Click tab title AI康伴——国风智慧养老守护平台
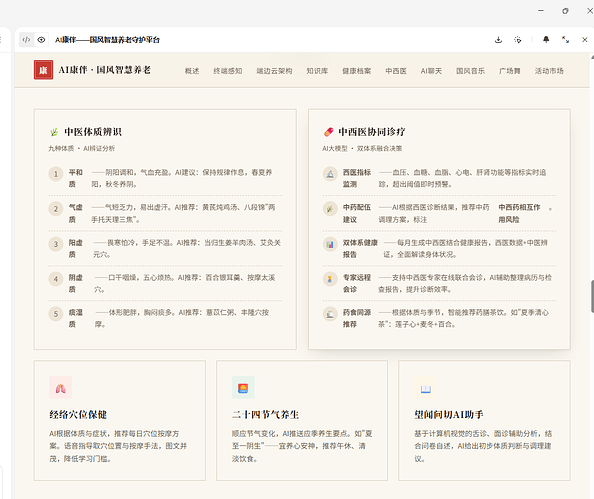 [x=107, y=40]
